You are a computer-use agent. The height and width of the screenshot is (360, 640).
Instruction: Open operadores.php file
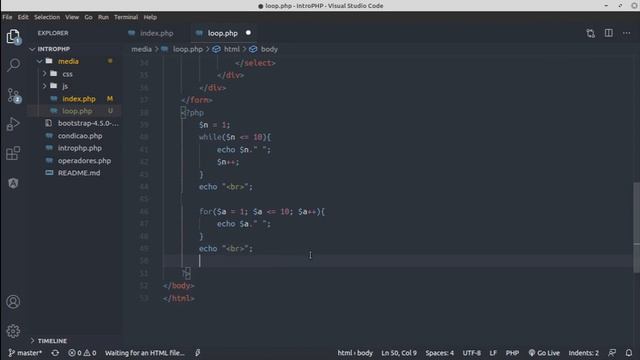point(84,160)
